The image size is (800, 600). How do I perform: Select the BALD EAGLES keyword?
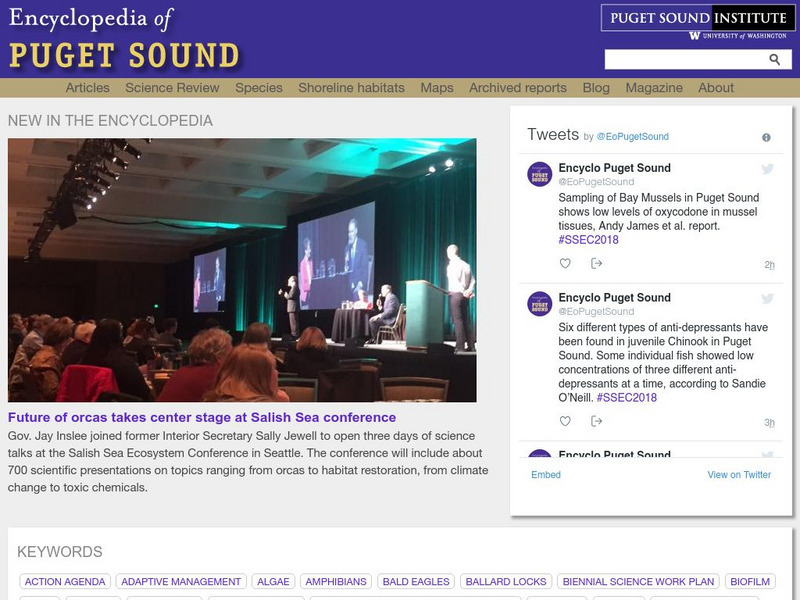tap(416, 582)
